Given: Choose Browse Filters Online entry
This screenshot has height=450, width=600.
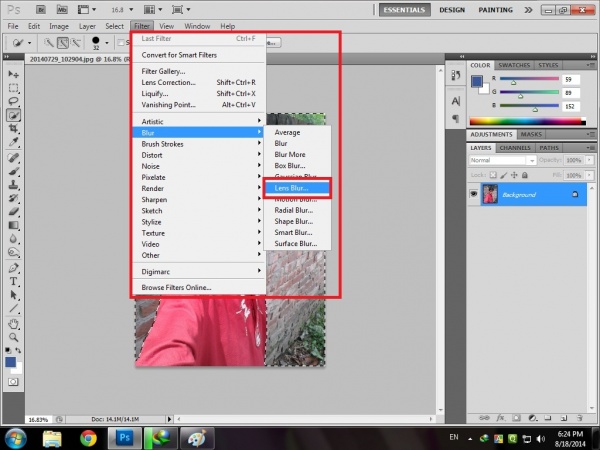Looking at the screenshot, I should click(176, 287).
